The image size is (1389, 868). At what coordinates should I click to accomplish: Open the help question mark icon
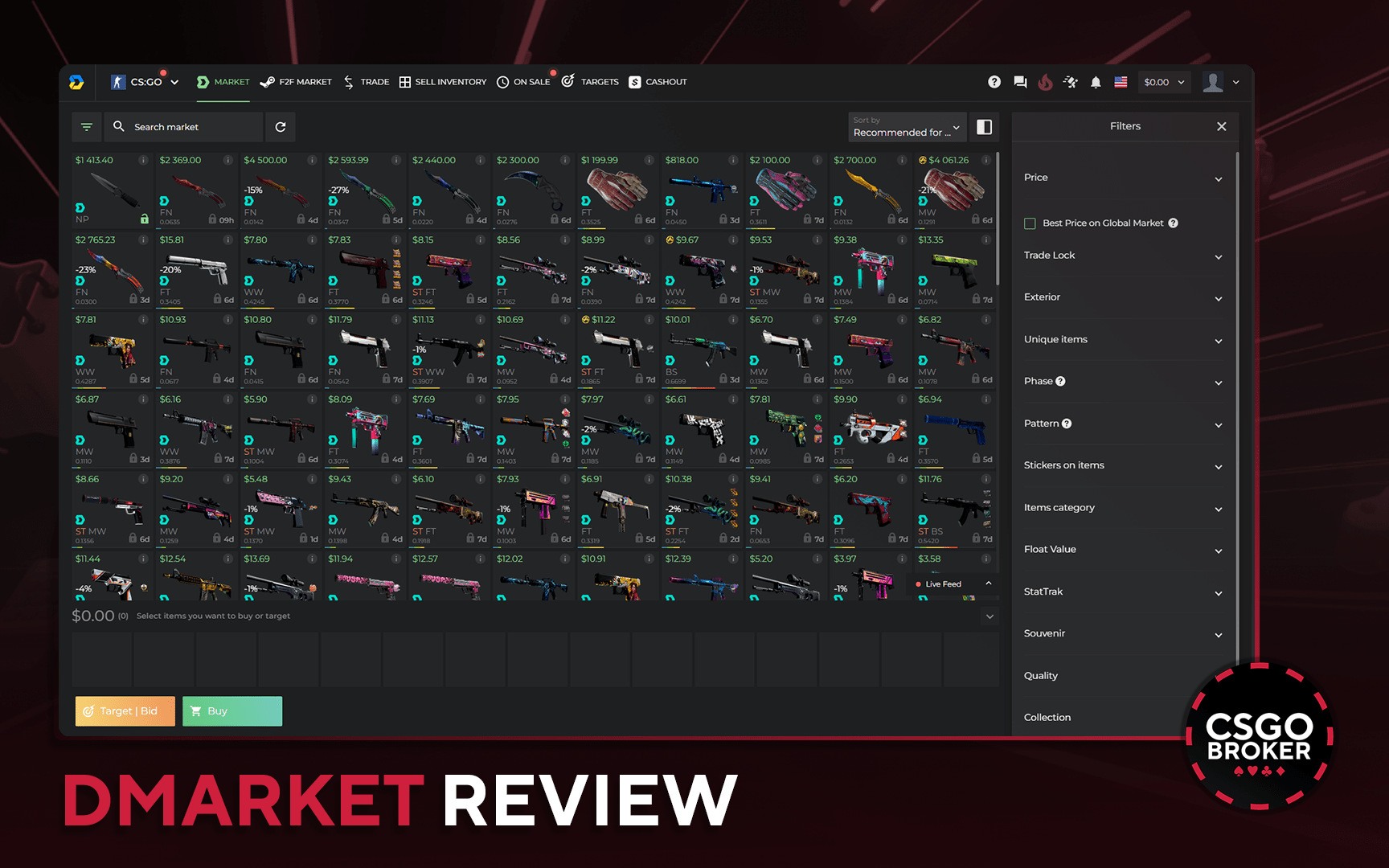(x=995, y=81)
